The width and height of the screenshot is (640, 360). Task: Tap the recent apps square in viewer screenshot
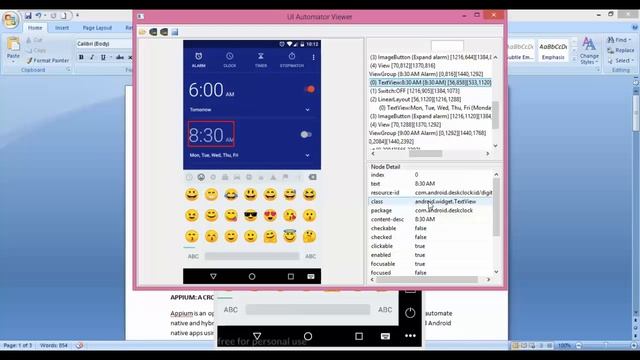(291, 276)
